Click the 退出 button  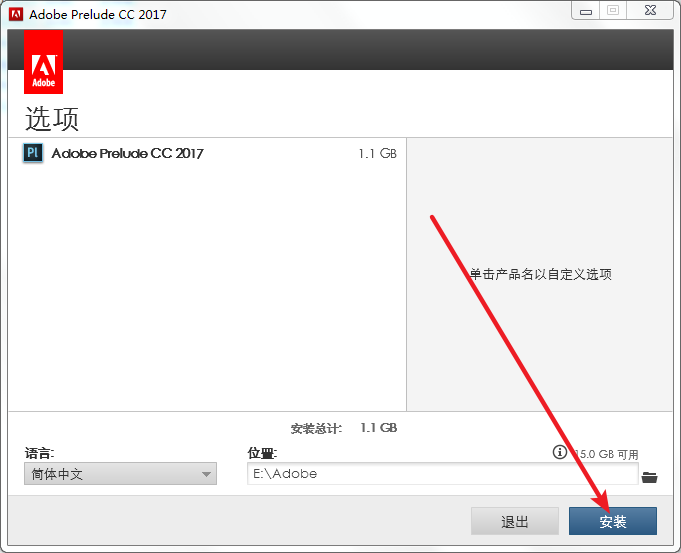(x=515, y=521)
